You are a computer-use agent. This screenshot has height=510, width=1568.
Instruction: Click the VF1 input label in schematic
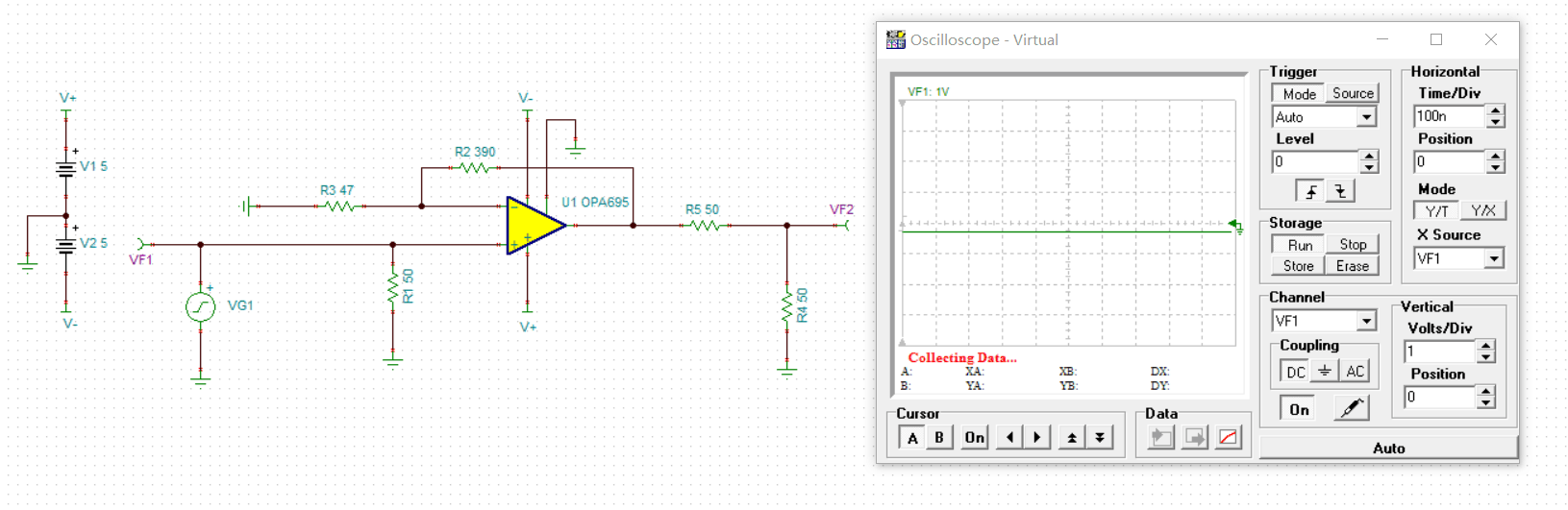pyautogui.click(x=140, y=259)
